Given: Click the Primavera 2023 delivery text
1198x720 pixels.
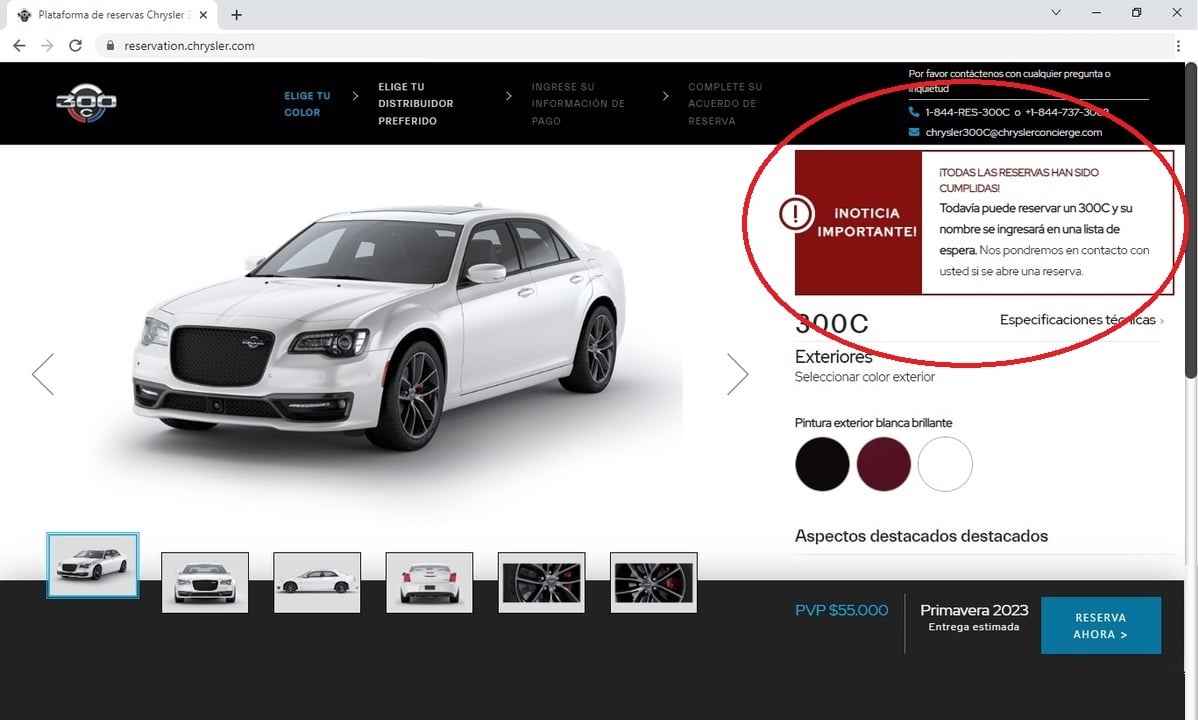Looking at the screenshot, I should pos(974,610).
